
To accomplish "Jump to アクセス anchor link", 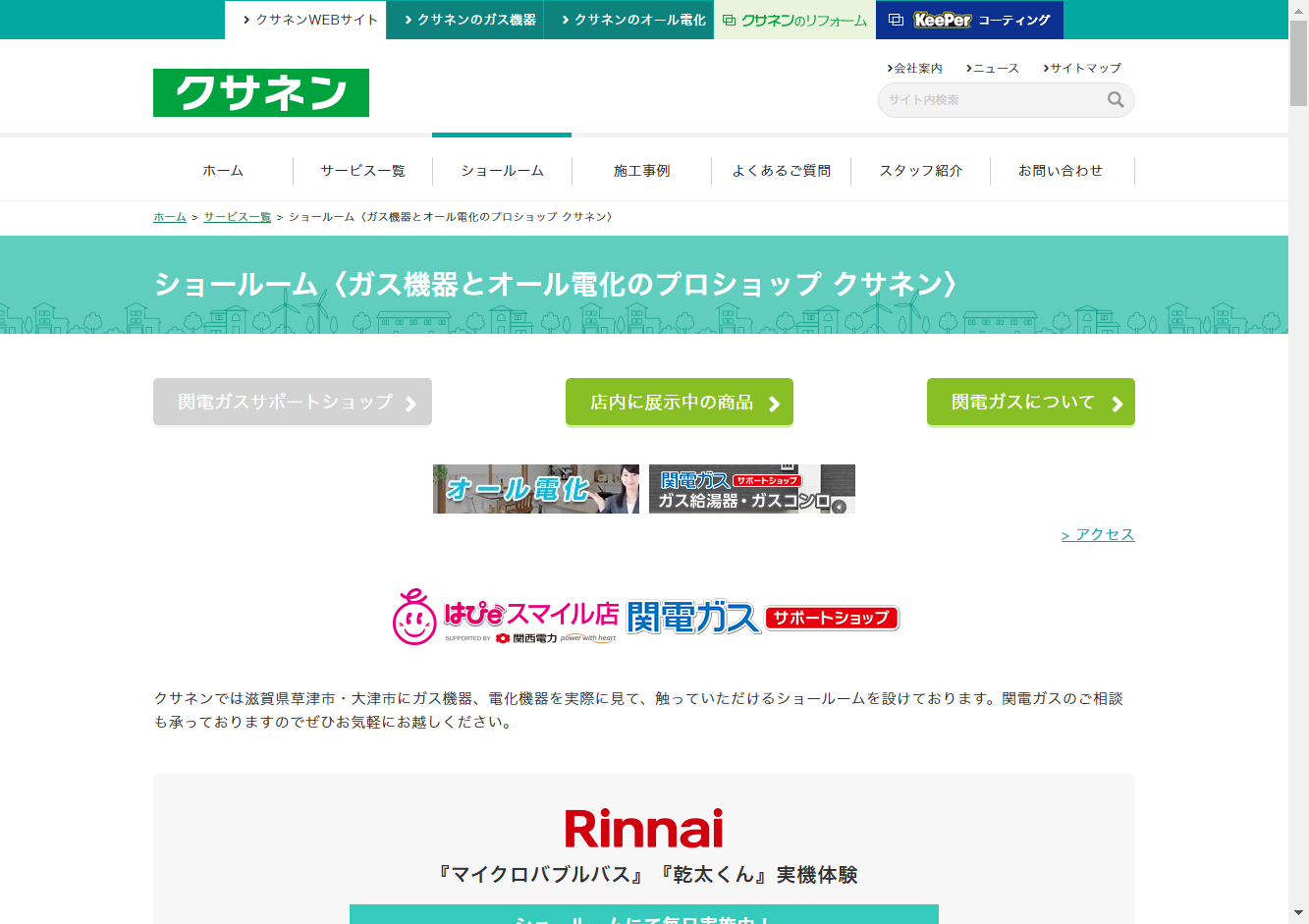I will (x=1098, y=534).
